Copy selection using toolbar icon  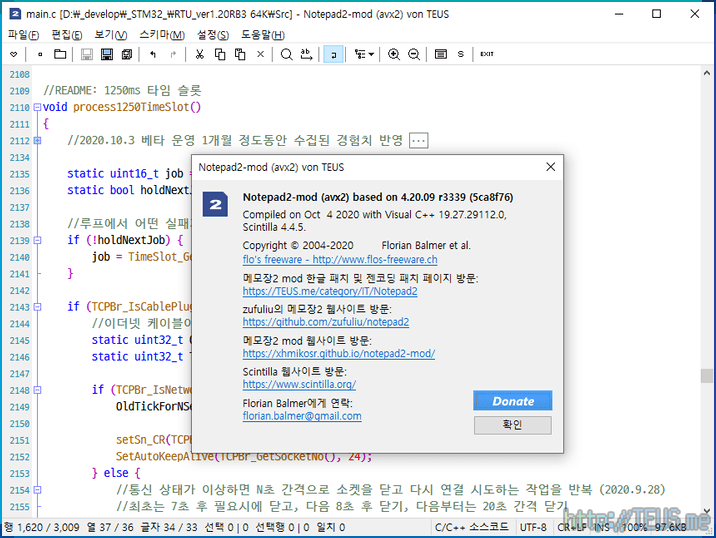click(x=220, y=54)
